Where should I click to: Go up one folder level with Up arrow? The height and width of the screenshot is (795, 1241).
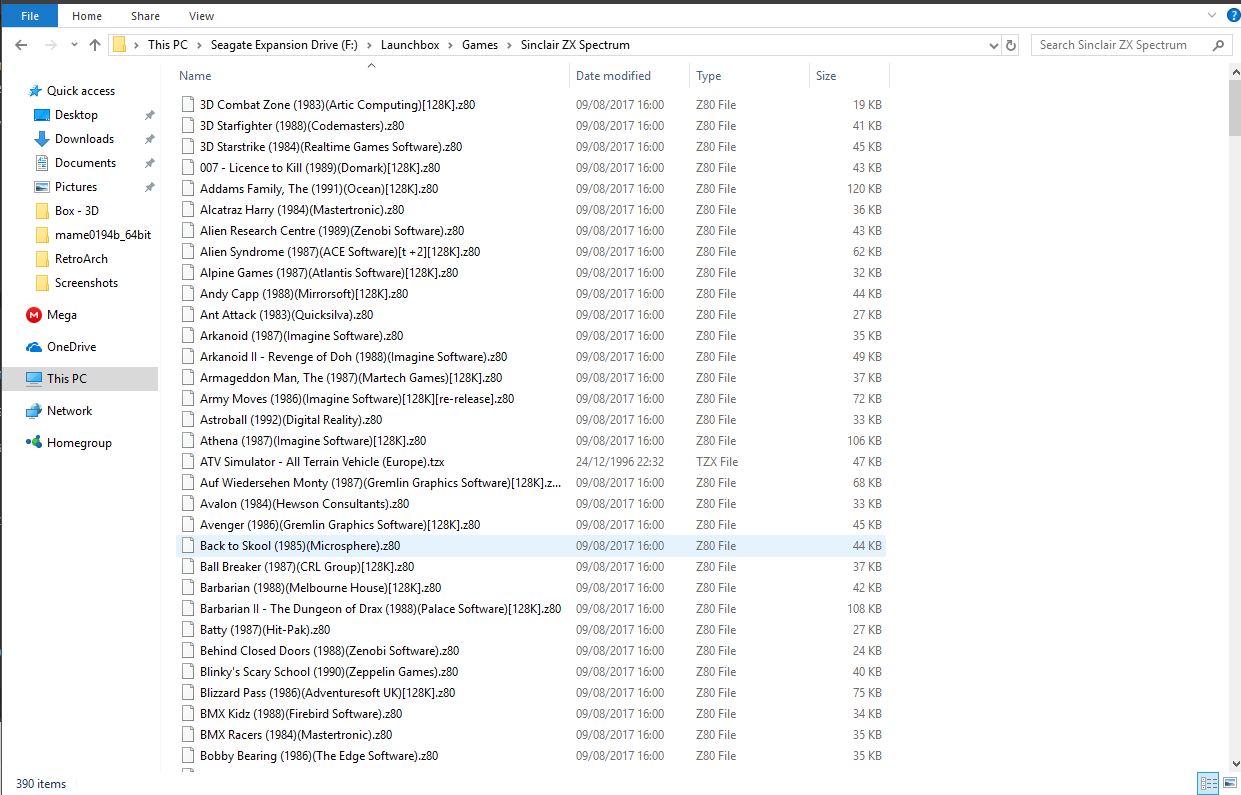[x=95, y=45]
